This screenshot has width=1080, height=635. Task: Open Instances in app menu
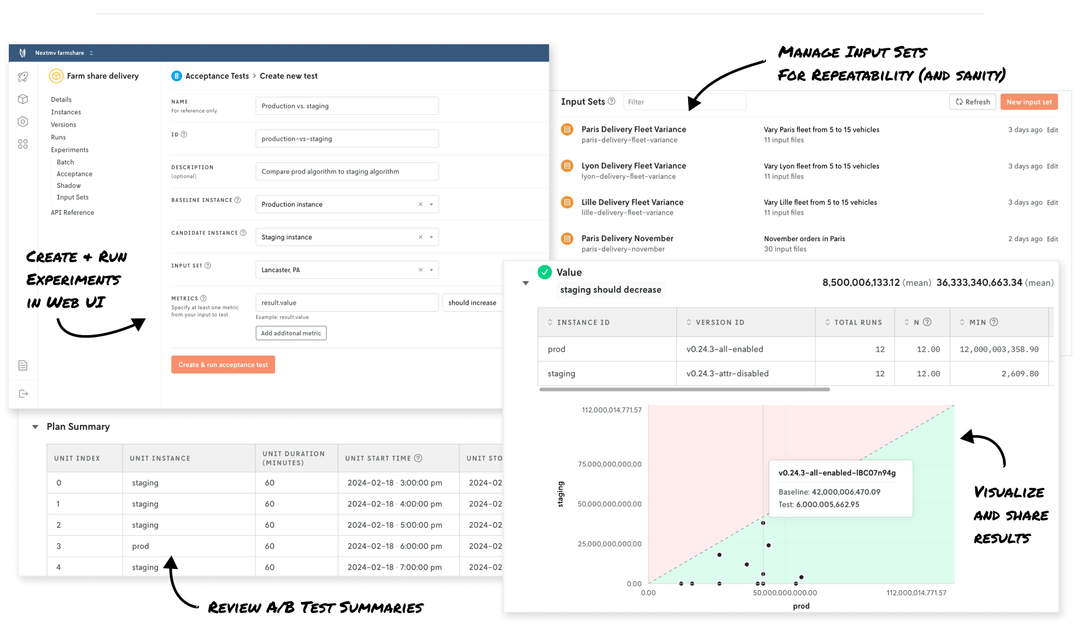coord(65,112)
